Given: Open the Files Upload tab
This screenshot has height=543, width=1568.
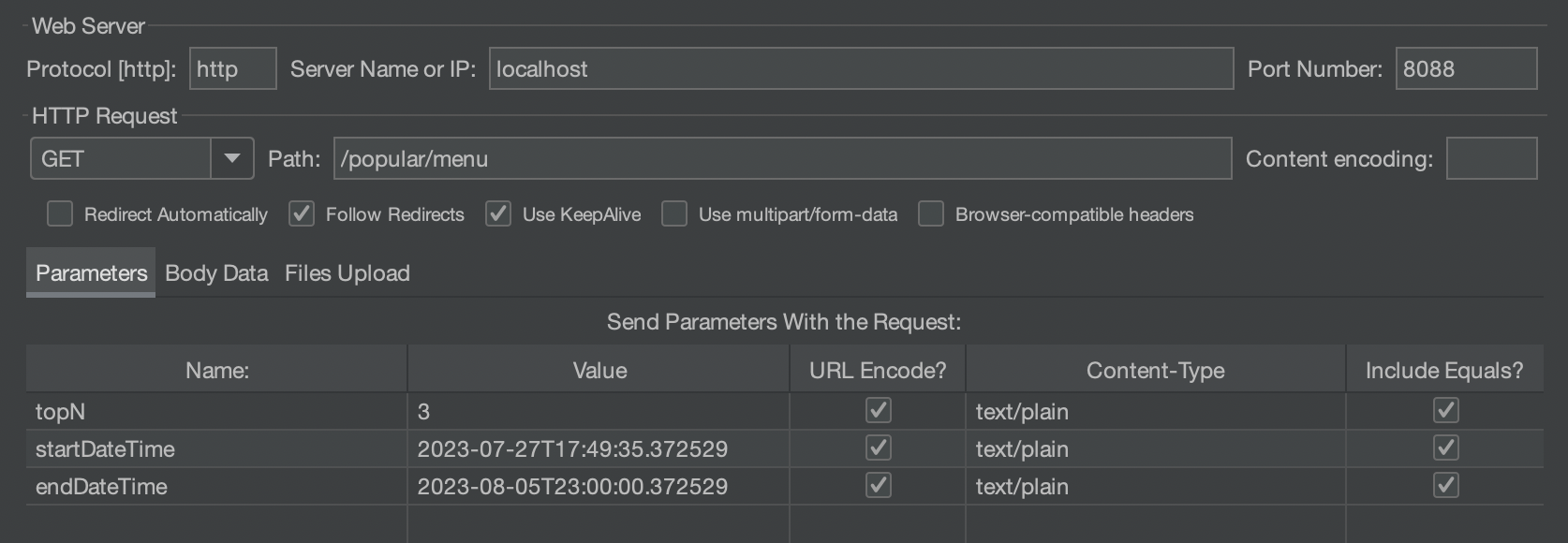Looking at the screenshot, I should pyautogui.click(x=348, y=273).
